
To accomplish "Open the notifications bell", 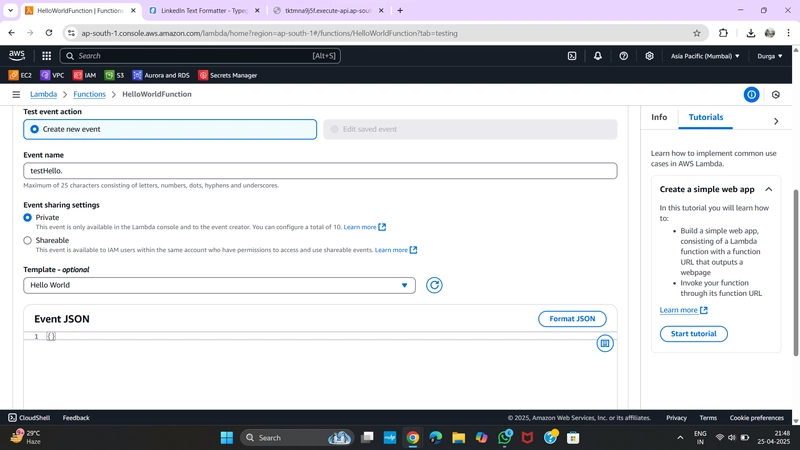I will (x=597, y=56).
